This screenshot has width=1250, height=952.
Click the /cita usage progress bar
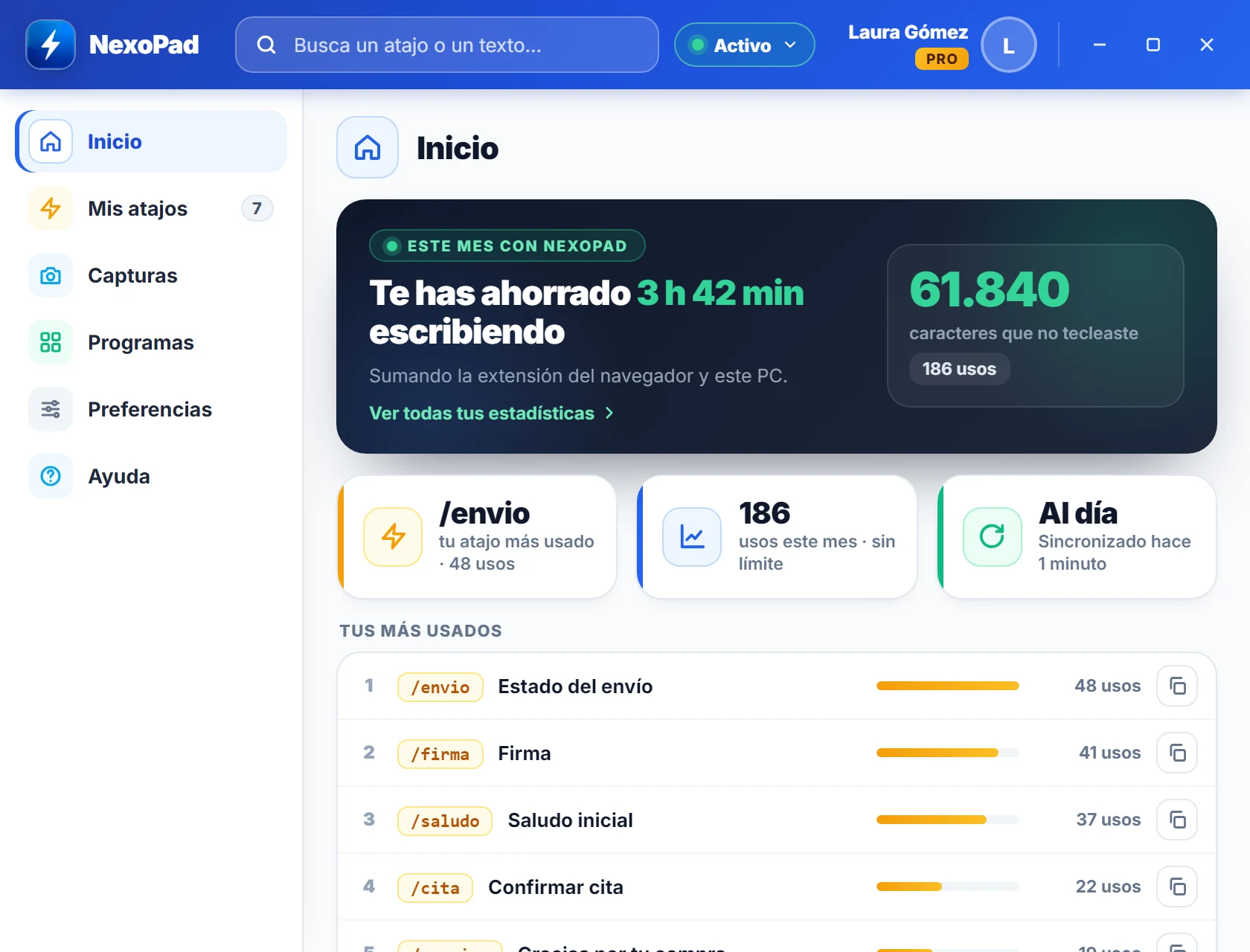[947, 887]
